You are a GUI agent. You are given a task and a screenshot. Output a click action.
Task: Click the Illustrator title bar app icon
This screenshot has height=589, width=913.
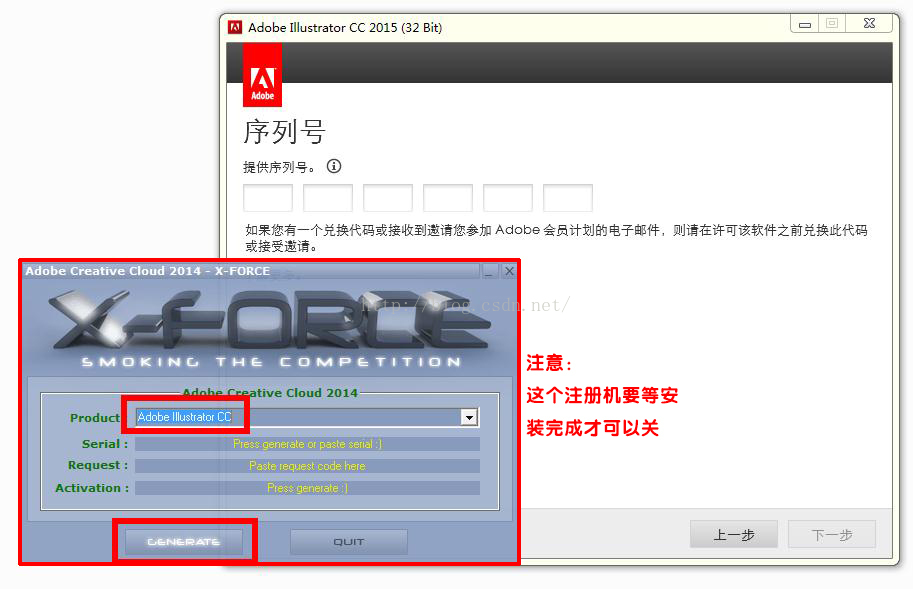(x=235, y=27)
